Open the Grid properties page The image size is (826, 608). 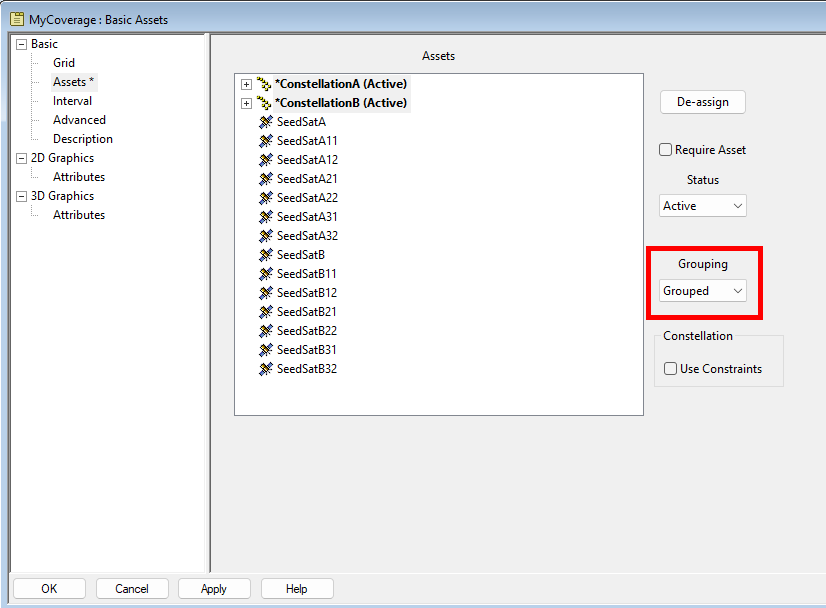tap(64, 63)
